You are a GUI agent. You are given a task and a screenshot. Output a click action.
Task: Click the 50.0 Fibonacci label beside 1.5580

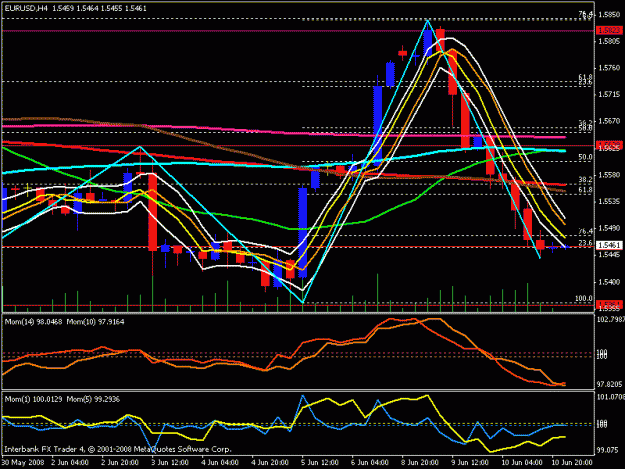[x=585, y=157]
